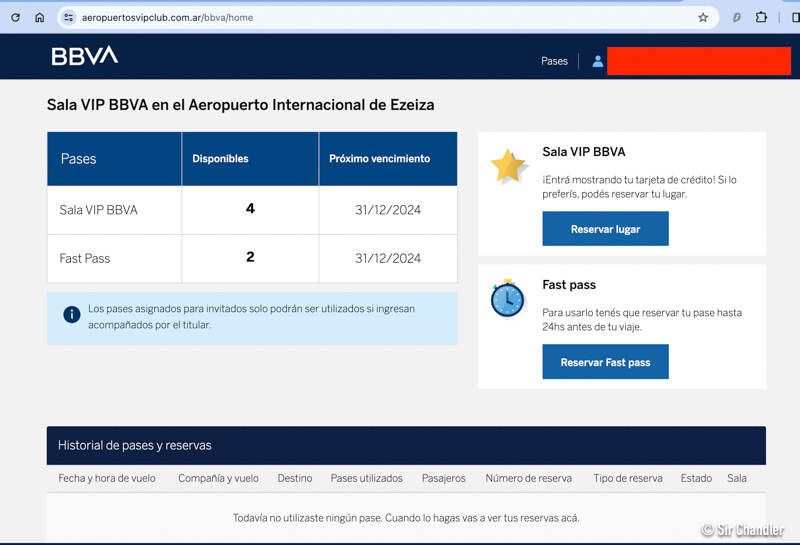Screen dimensions: 800x545
Task: Click the blue info icon in notice
Action: click(x=72, y=315)
